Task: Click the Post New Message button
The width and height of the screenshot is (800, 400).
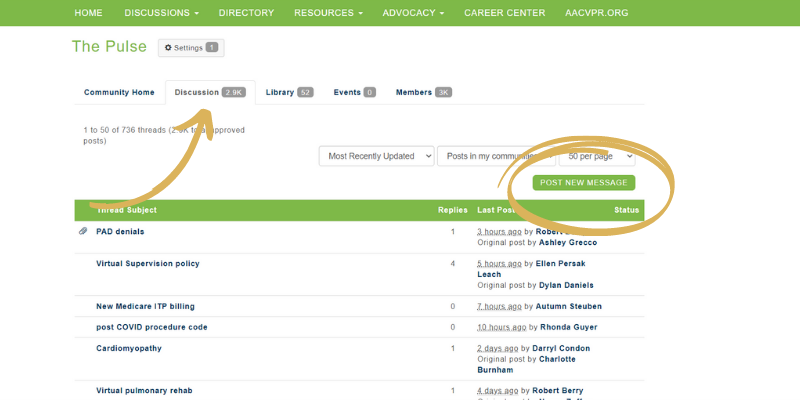Action: pyautogui.click(x=583, y=183)
